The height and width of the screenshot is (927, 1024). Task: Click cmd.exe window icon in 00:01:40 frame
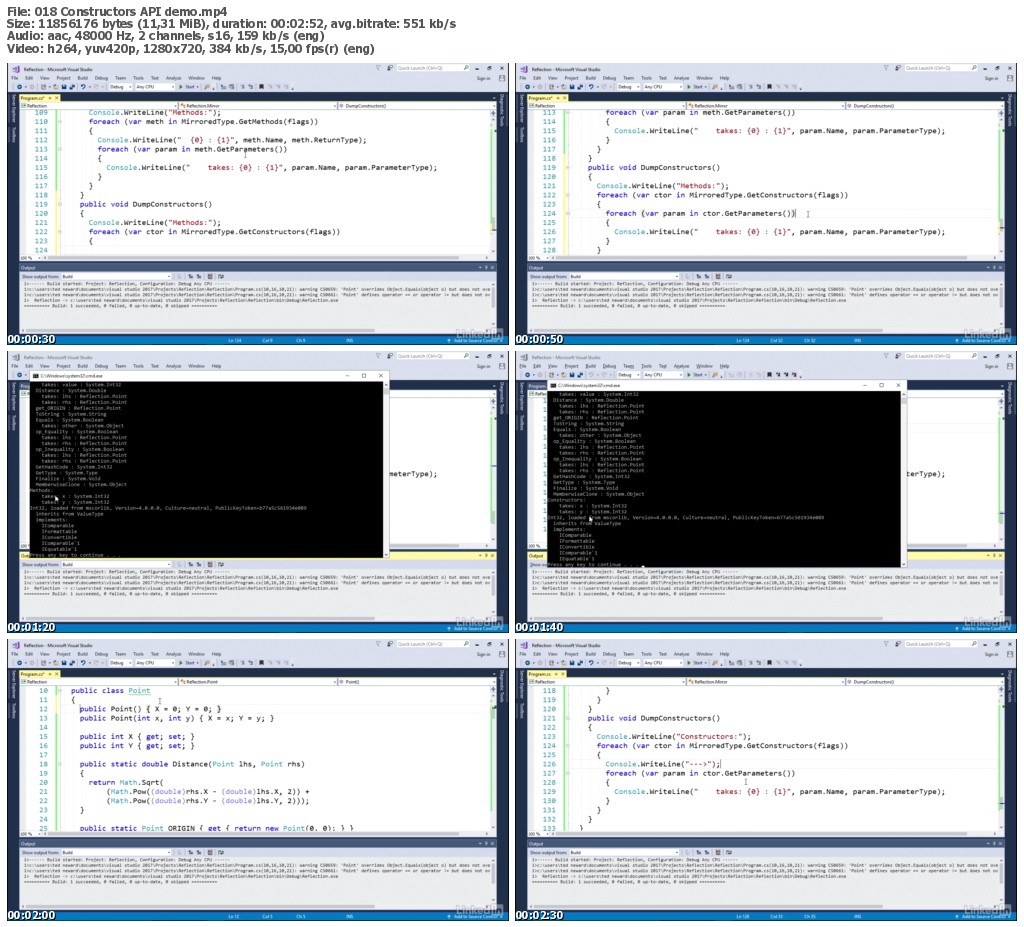pyautogui.click(x=553, y=385)
